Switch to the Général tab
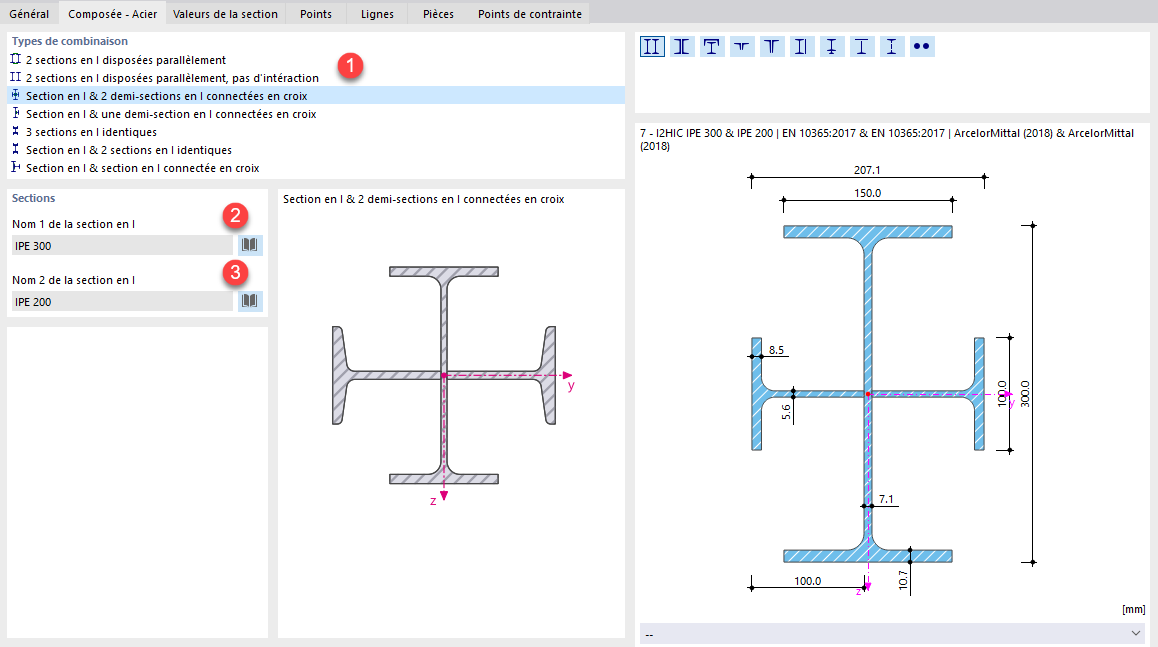Screen dimensions: 1158x647 pos(30,13)
